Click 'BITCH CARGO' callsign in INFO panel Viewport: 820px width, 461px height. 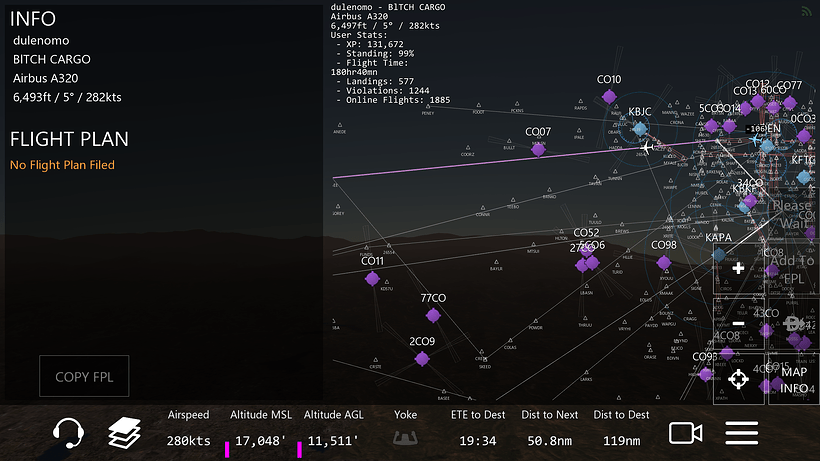pos(52,60)
